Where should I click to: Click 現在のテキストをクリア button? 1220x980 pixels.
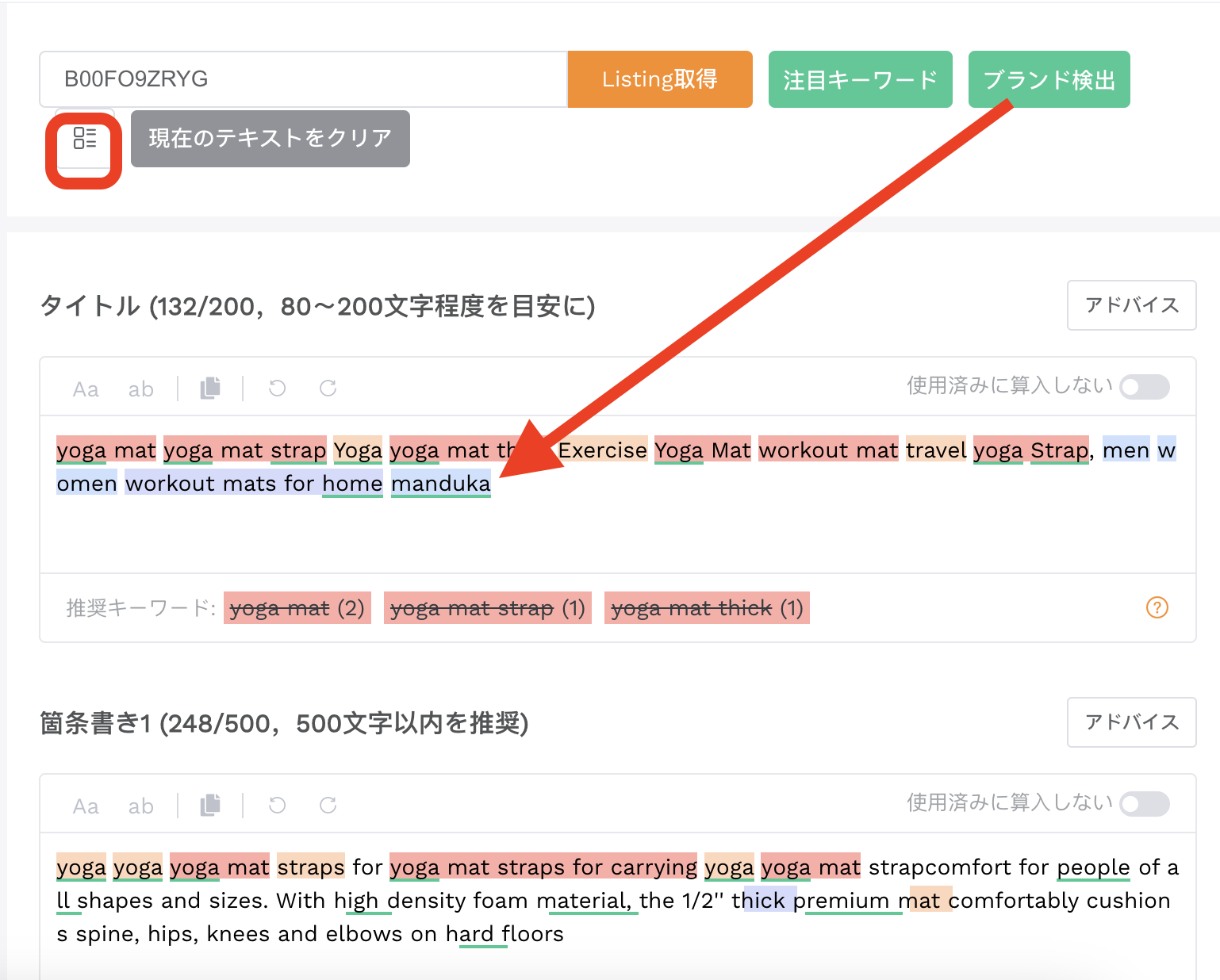(270, 139)
